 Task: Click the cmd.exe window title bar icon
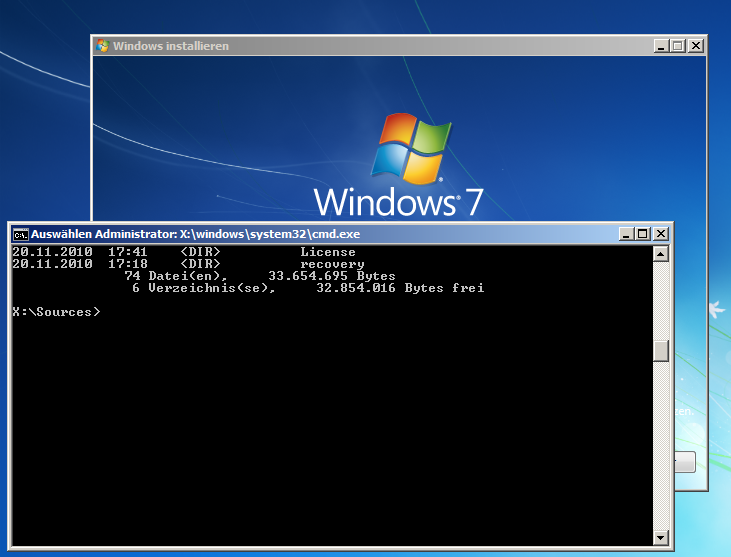[21, 234]
